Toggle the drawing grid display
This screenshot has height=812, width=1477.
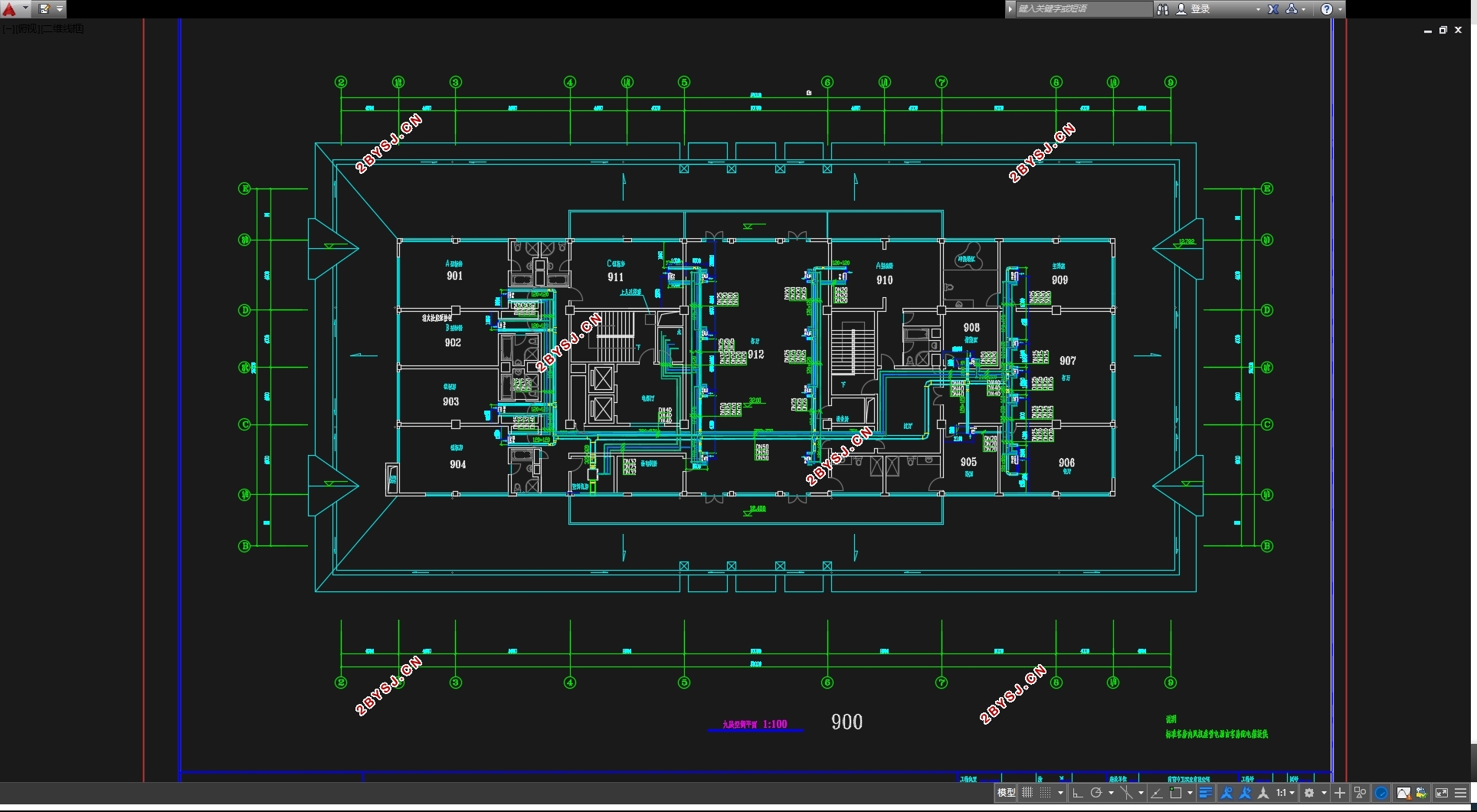pos(1027,793)
